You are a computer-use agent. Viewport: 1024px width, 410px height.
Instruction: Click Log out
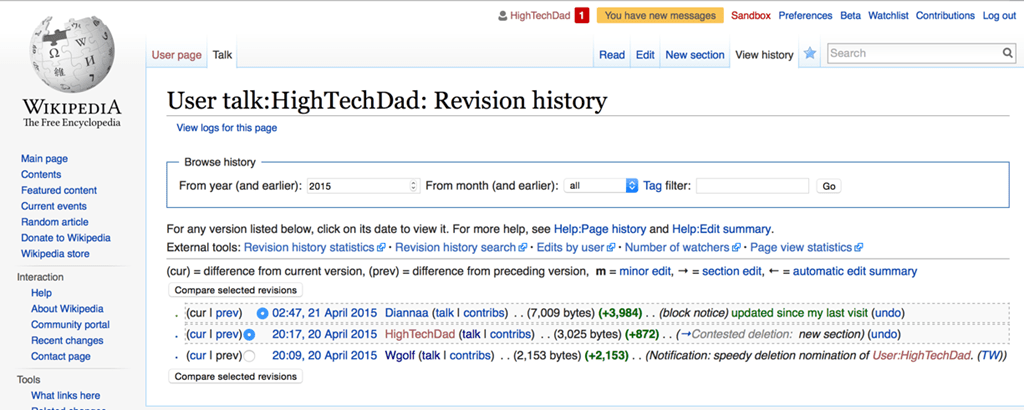click(999, 16)
